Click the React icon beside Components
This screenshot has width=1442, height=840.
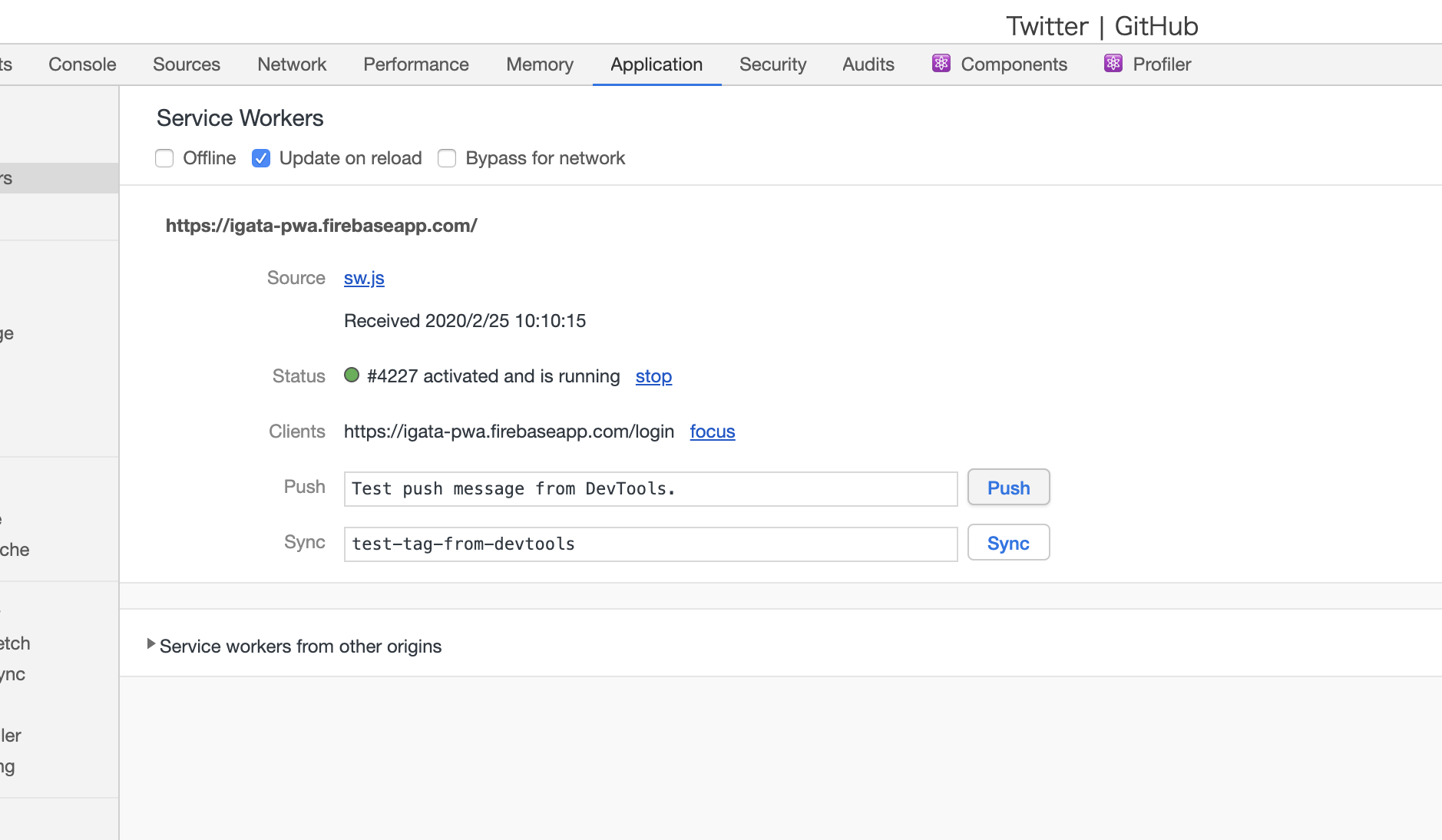941,64
